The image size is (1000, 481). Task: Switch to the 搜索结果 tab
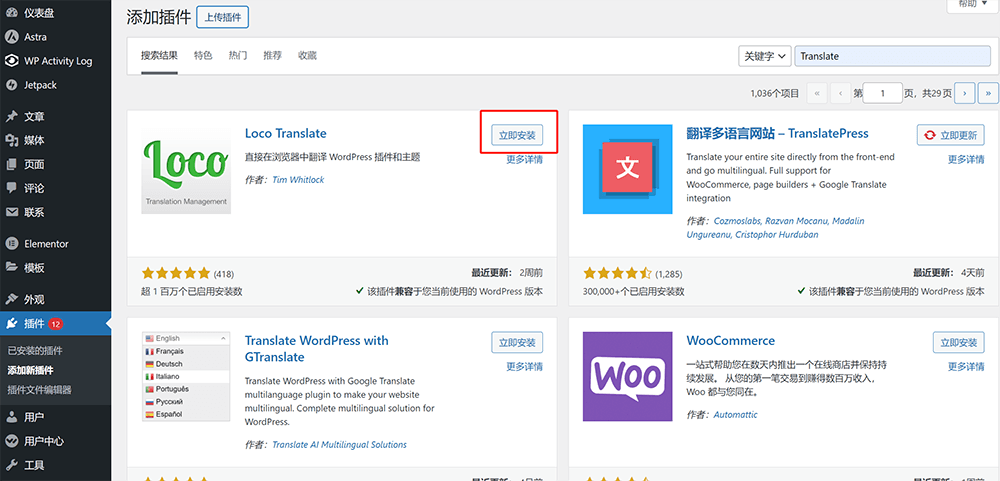(159, 56)
